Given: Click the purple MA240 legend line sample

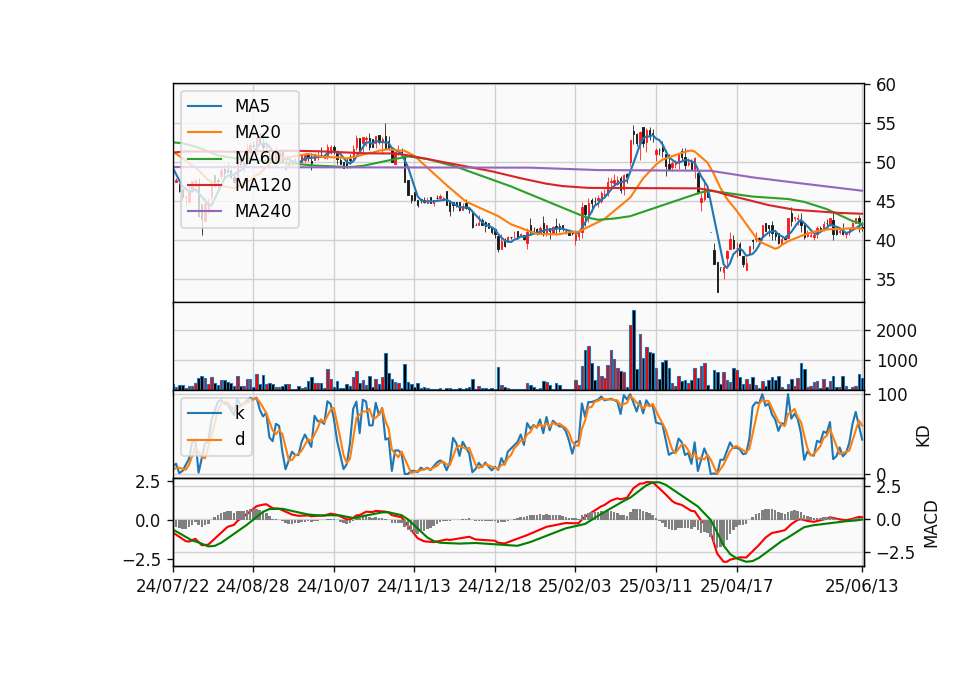Looking at the screenshot, I should pos(204,211).
